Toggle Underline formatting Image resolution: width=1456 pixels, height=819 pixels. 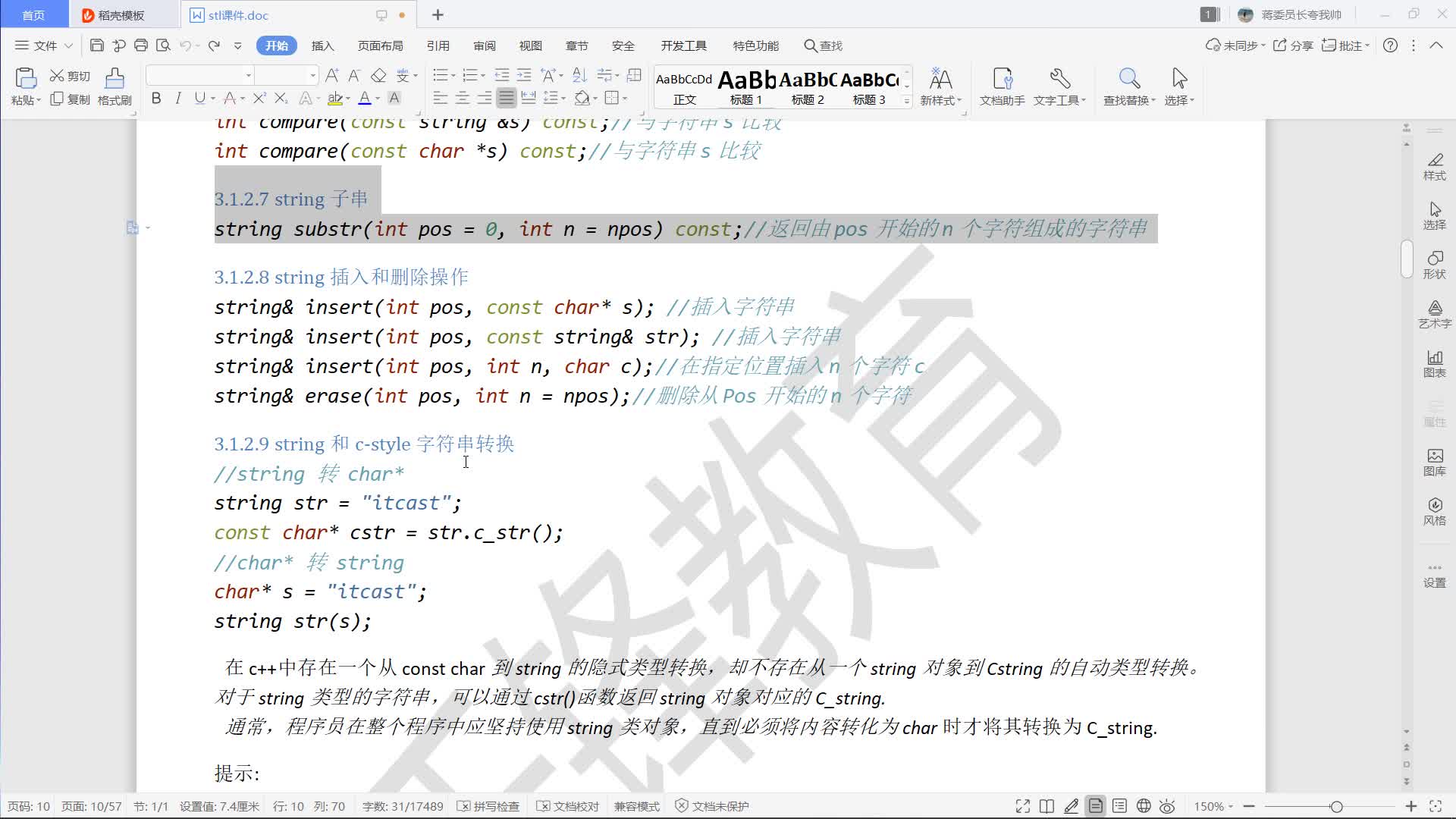(199, 98)
